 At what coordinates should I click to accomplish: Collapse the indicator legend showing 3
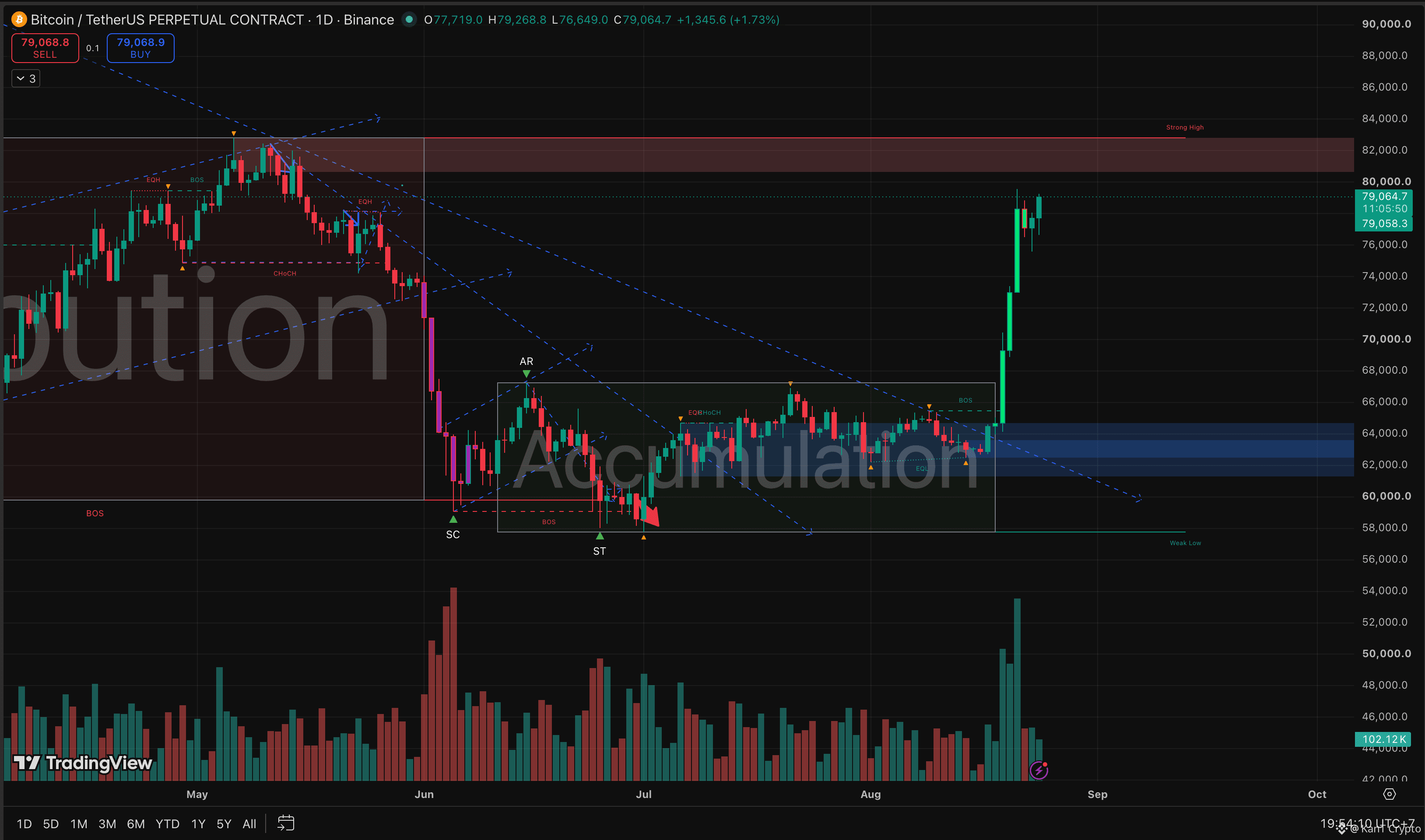click(26, 79)
